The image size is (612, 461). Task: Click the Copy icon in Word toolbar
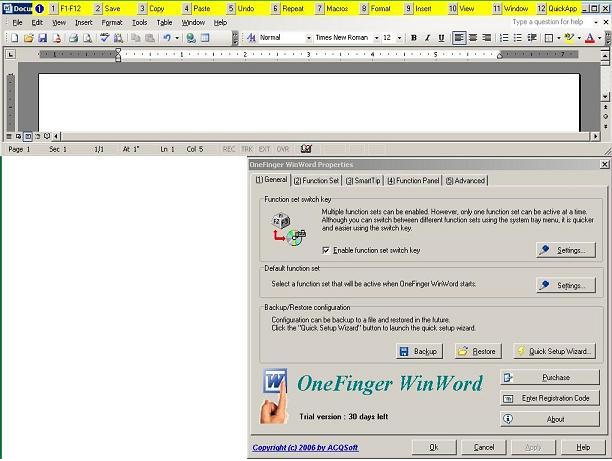coord(135,38)
